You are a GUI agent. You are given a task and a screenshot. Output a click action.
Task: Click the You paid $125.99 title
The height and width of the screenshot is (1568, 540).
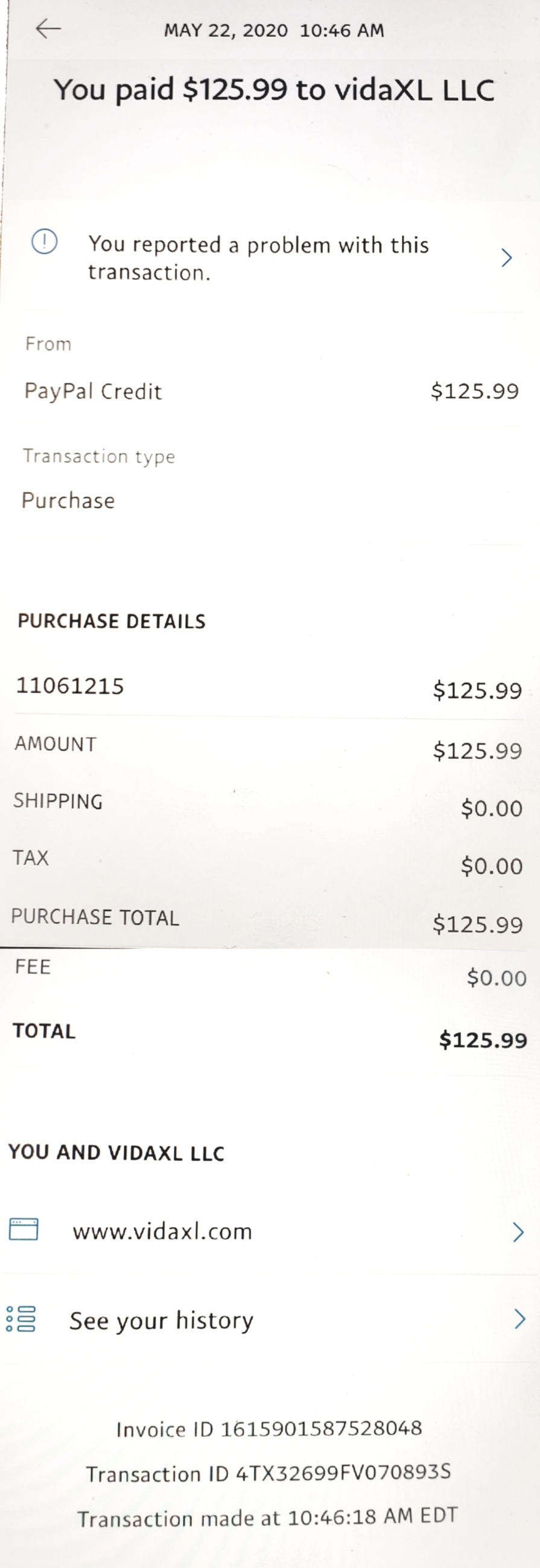pos(274,89)
